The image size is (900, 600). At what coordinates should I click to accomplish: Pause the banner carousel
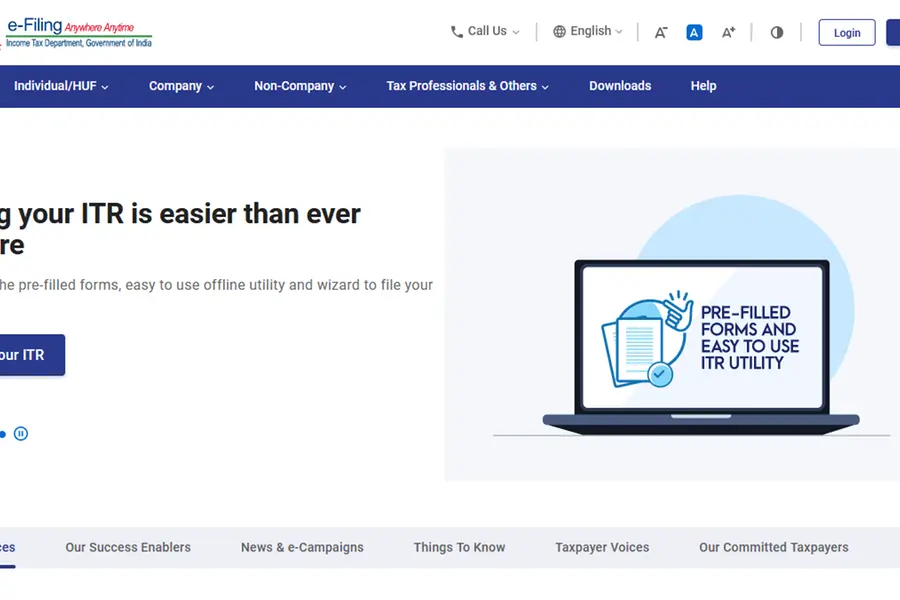[21, 433]
